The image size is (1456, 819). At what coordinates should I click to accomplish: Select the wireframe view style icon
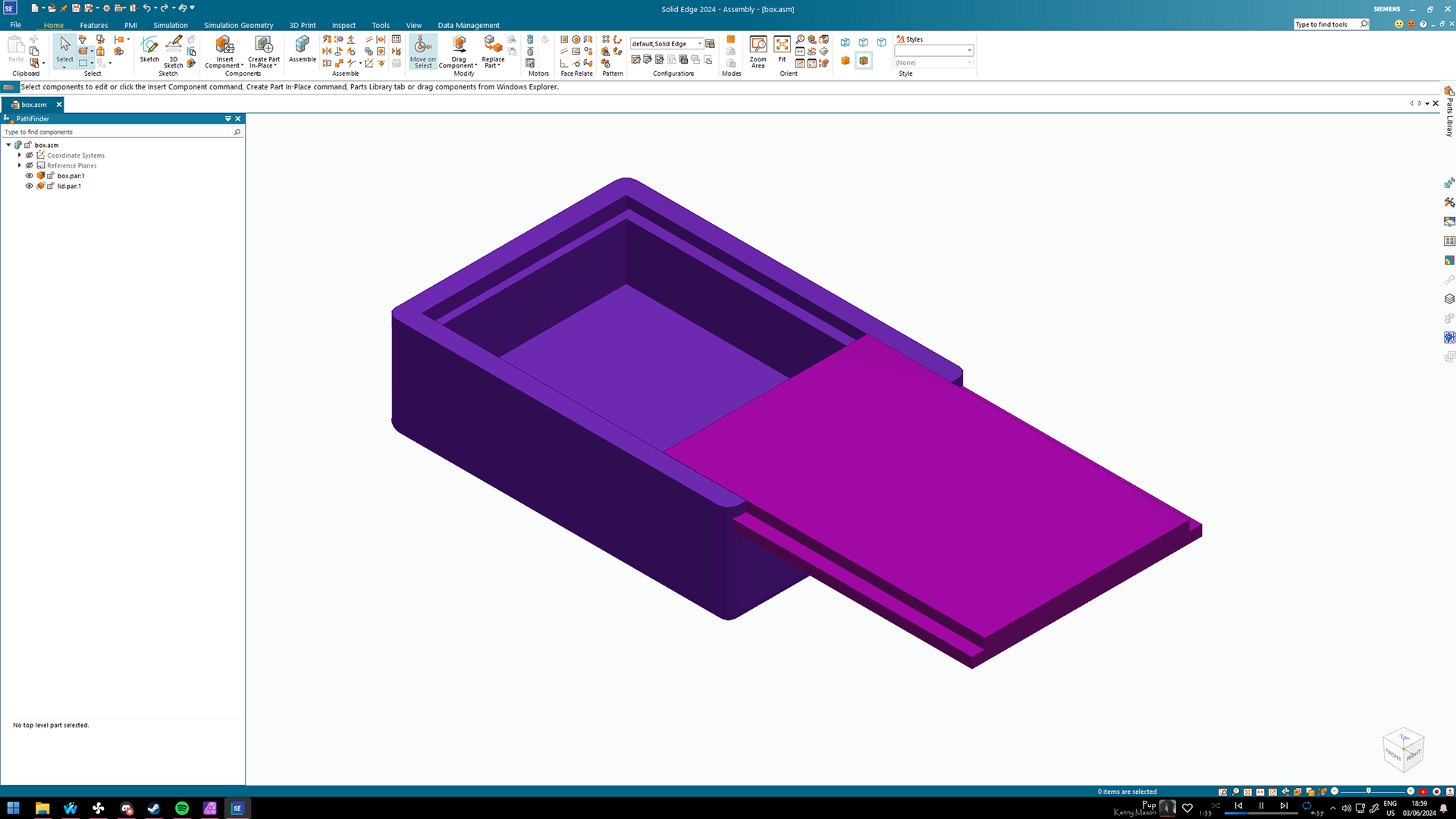click(846, 42)
